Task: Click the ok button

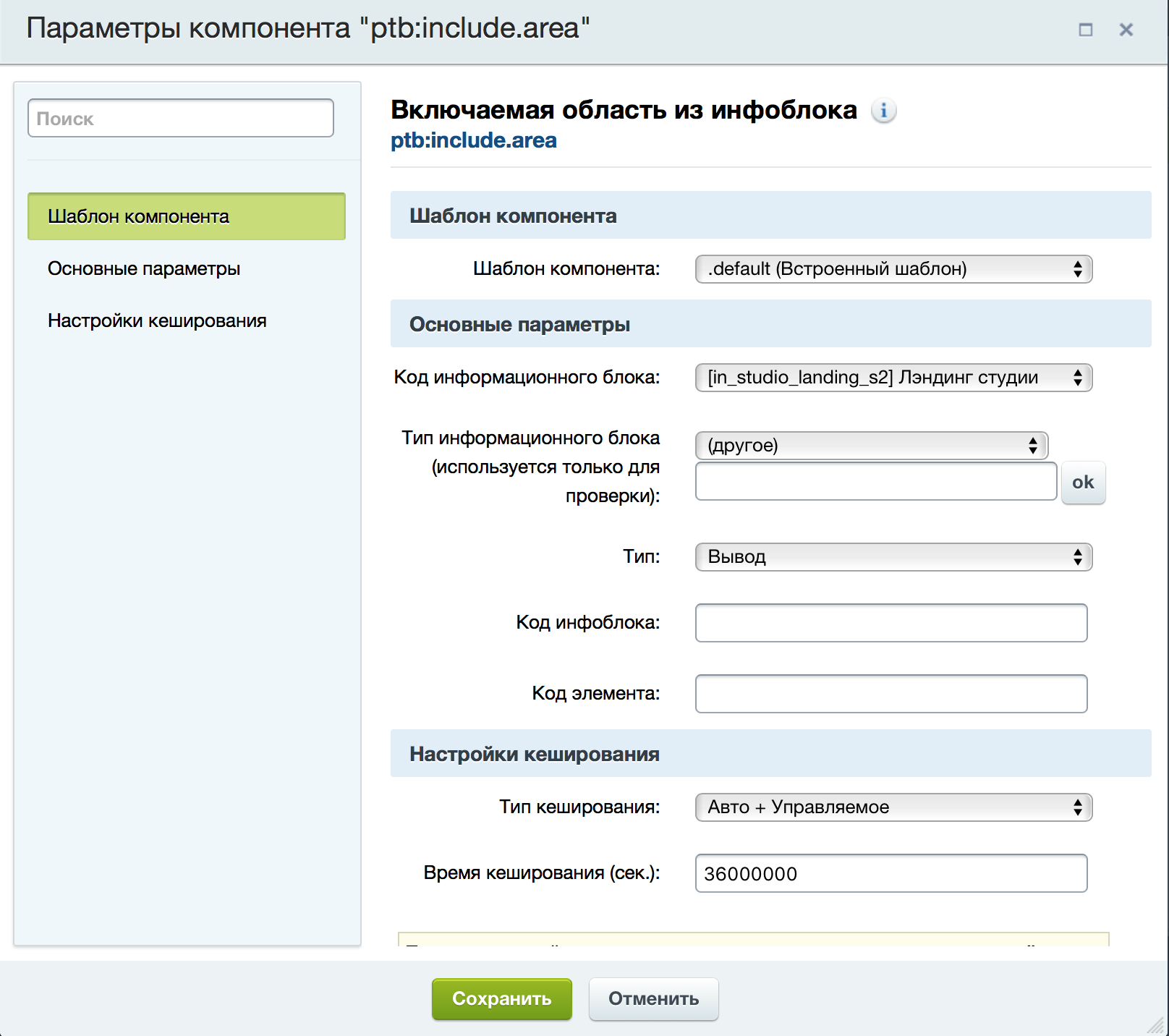Action: 1083,483
